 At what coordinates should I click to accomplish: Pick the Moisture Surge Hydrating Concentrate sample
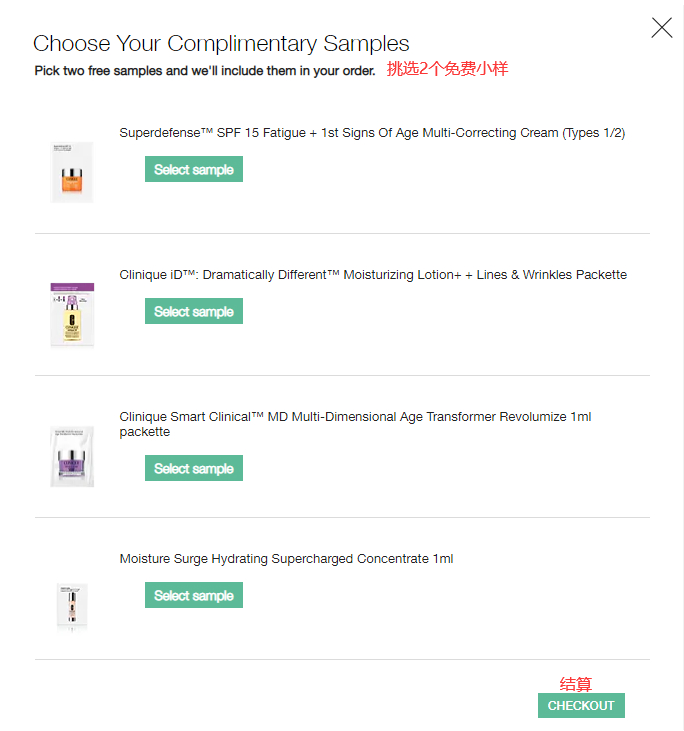pos(194,596)
